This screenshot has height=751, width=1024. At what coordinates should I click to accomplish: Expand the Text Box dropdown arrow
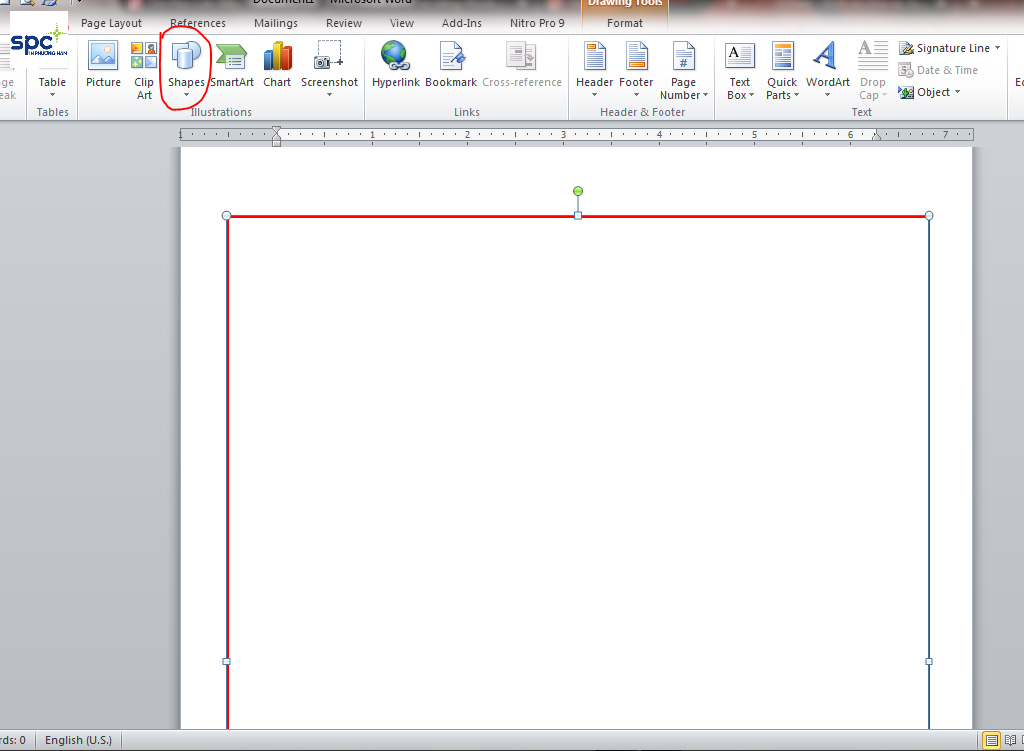pyautogui.click(x=751, y=95)
